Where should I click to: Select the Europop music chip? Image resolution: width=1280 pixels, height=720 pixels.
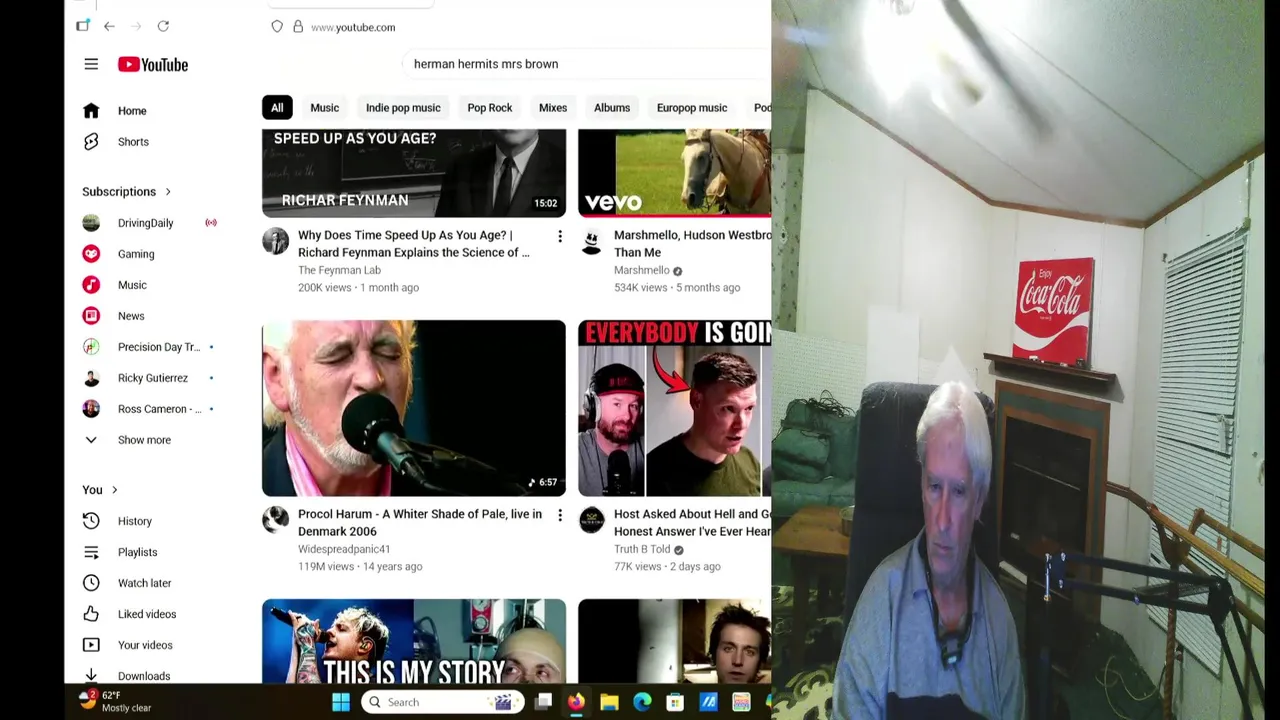692,108
